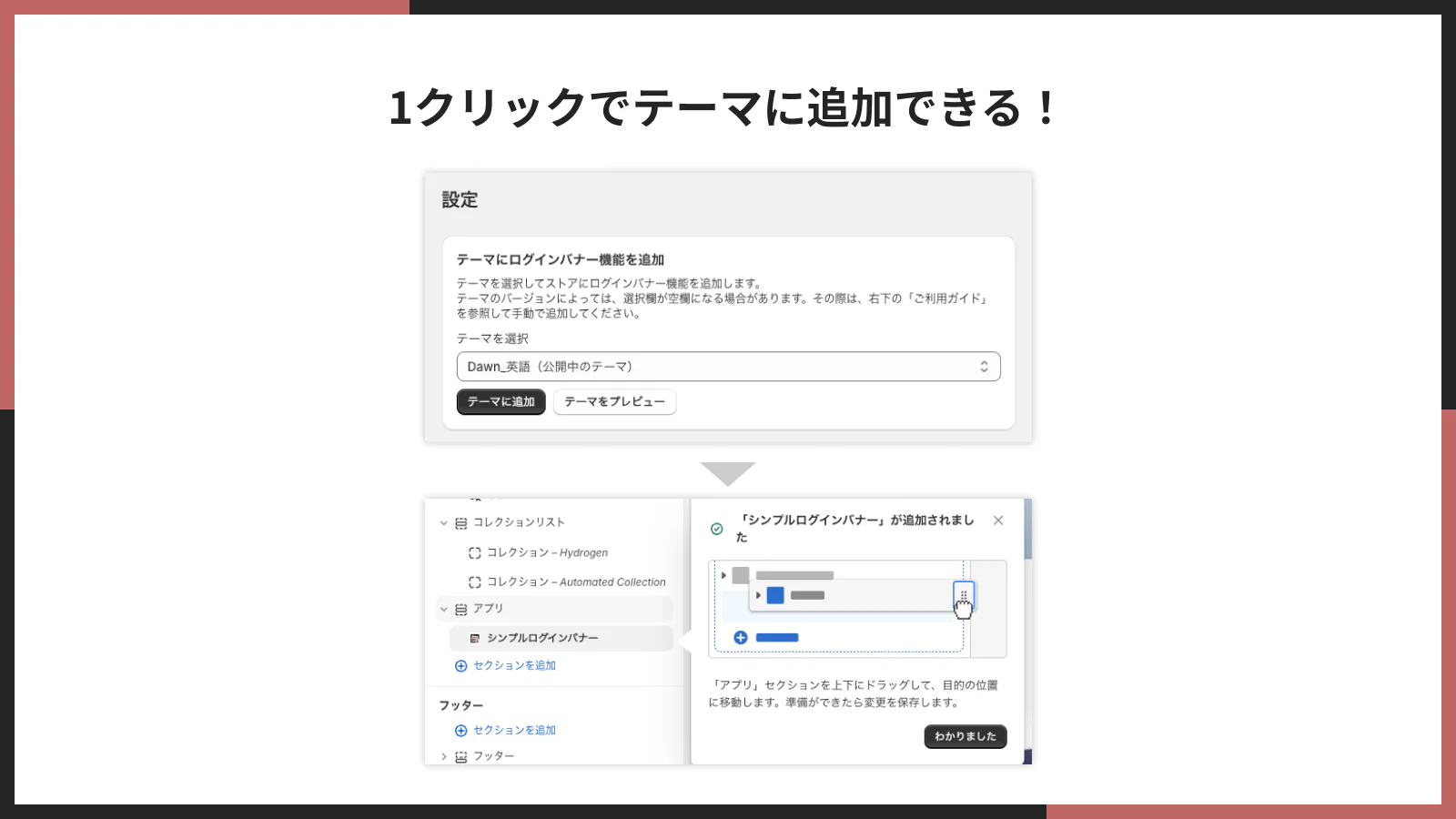
Task: Click the コレクションリスト section icon
Action: click(461, 523)
